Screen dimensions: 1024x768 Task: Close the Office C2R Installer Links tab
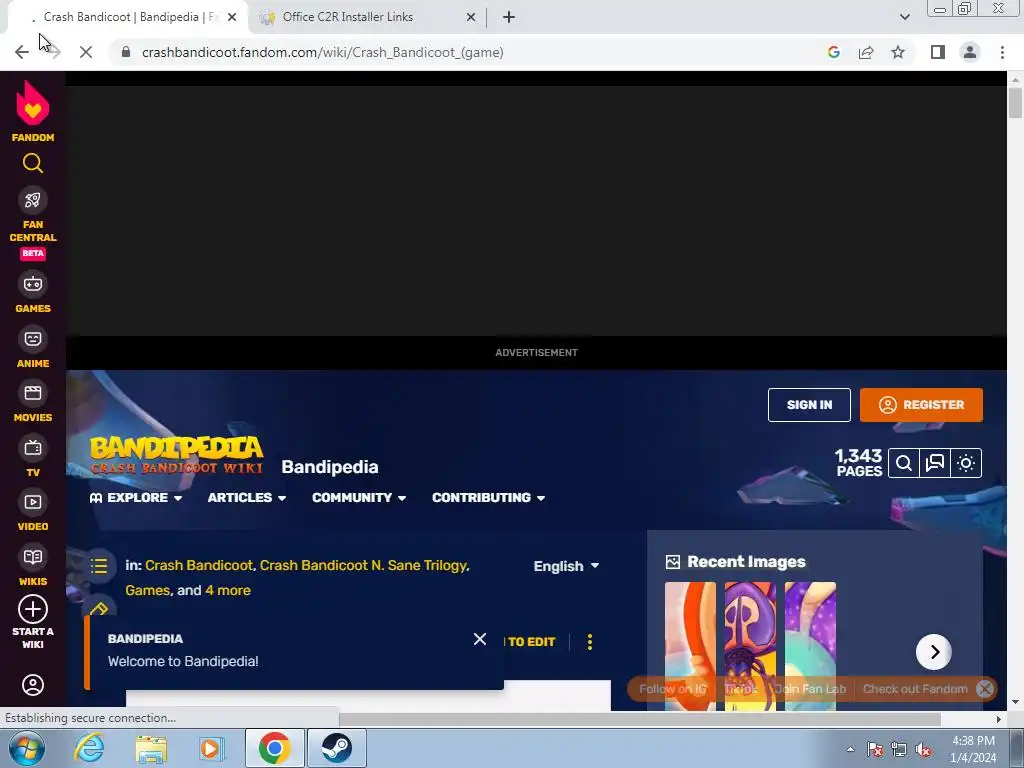(471, 18)
